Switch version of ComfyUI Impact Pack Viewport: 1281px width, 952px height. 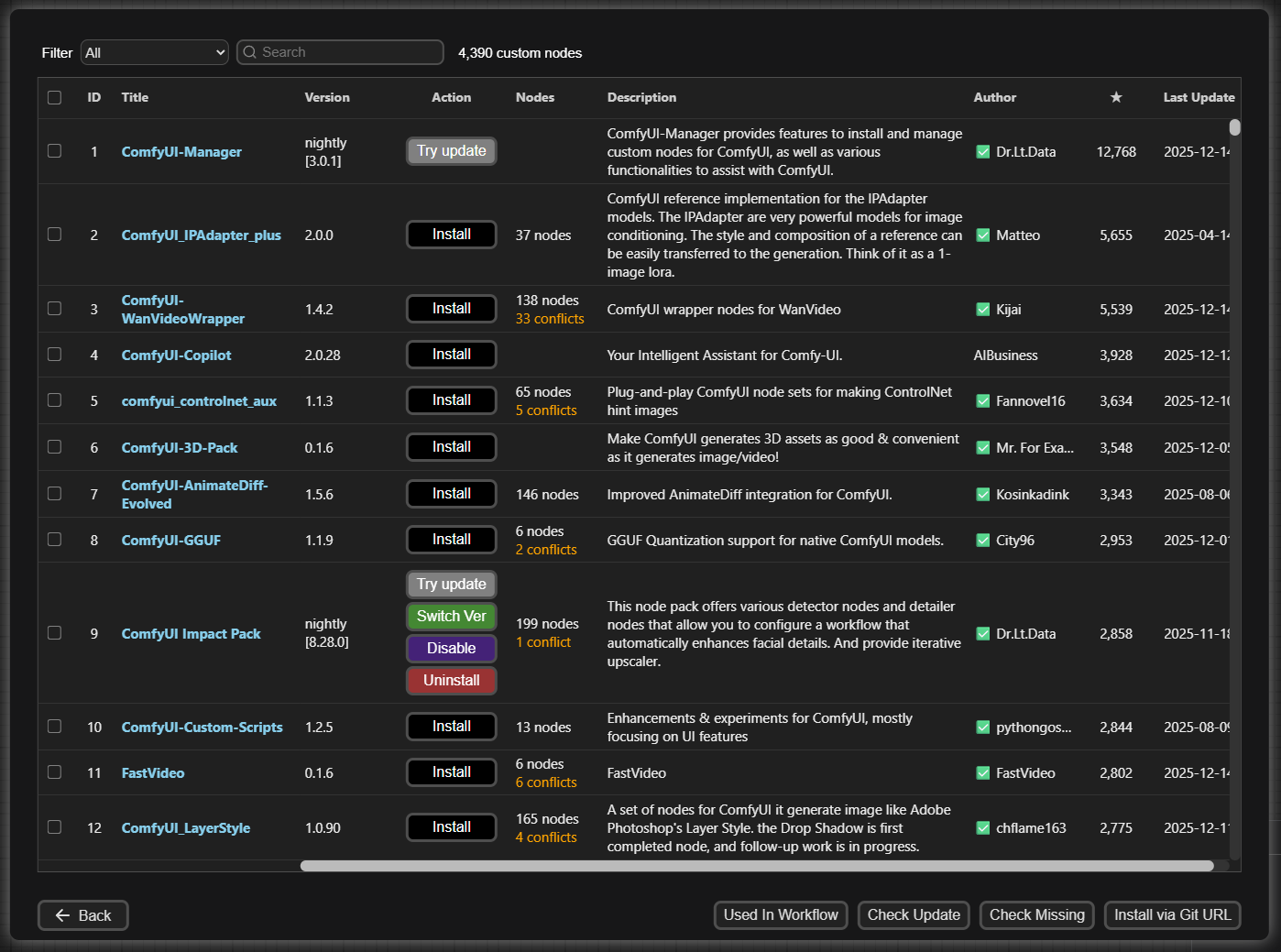tap(451, 617)
